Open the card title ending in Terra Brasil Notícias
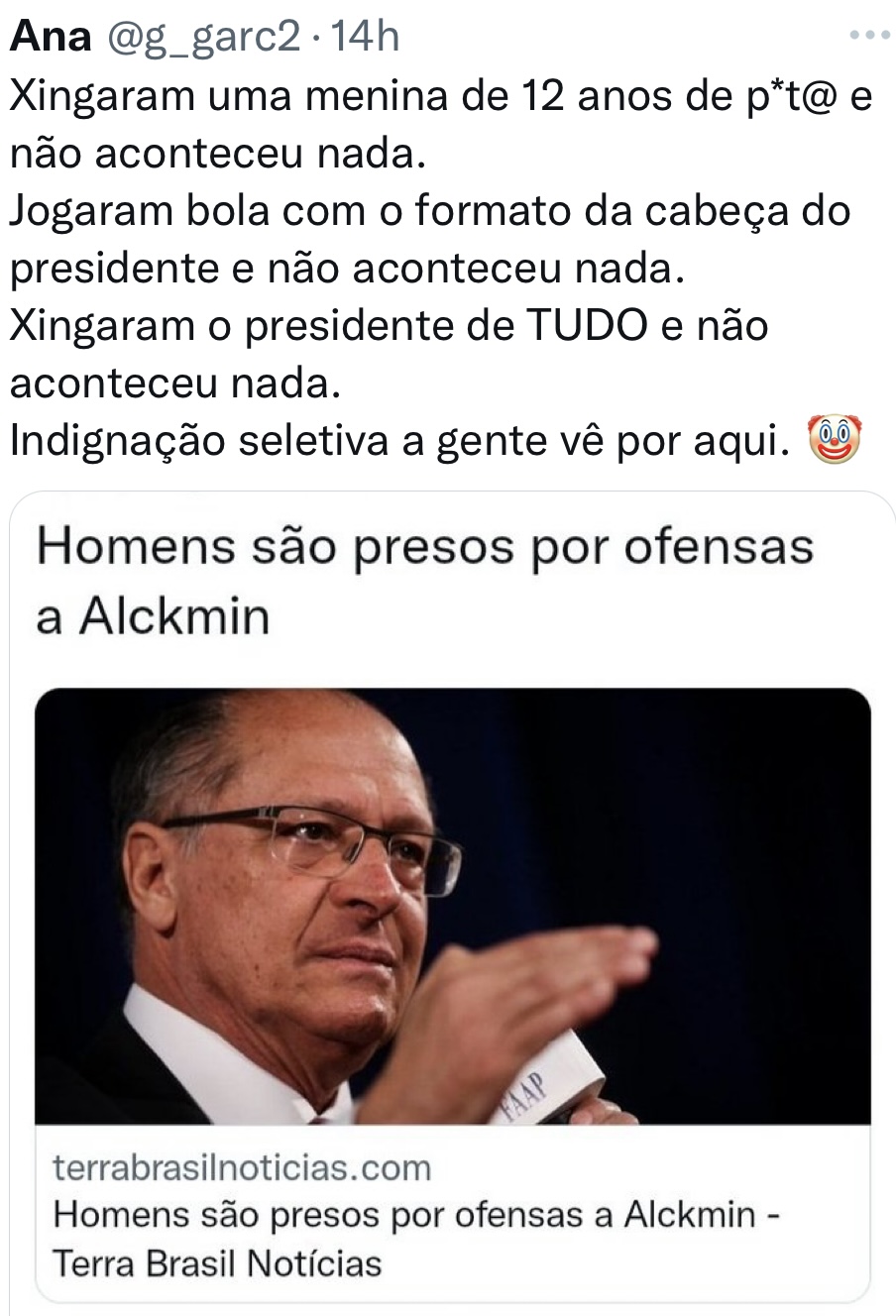Screen dimensions: 896x1316 pyautogui.click(x=416, y=1239)
